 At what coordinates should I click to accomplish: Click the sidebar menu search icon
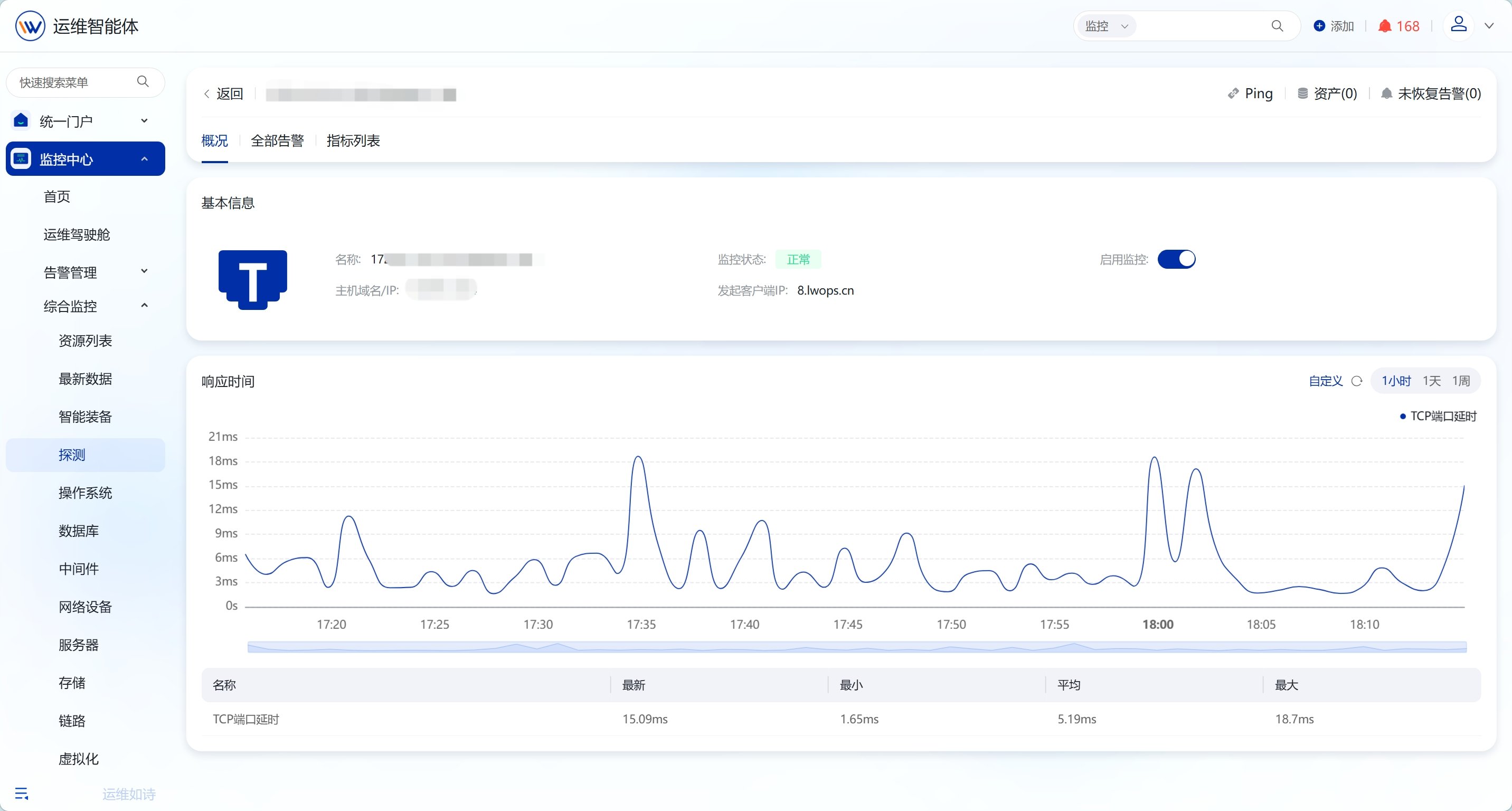[x=143, y=81]
